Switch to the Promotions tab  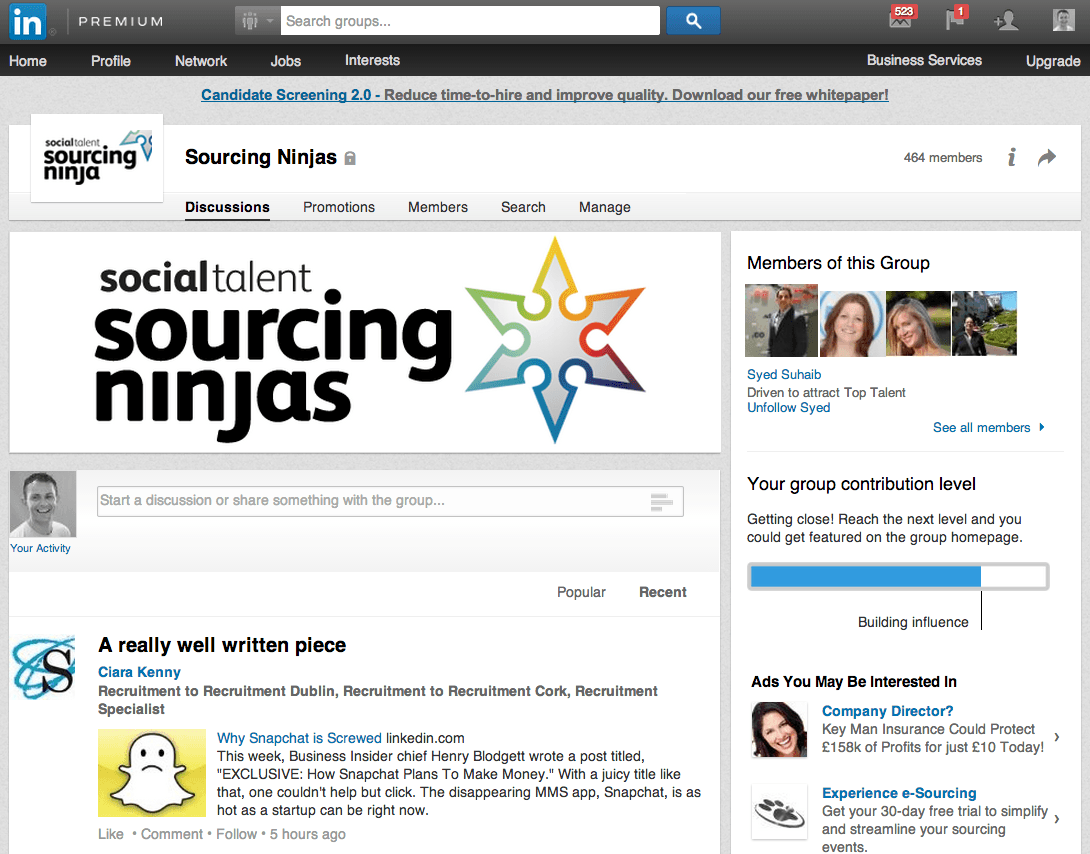[339, 207]
